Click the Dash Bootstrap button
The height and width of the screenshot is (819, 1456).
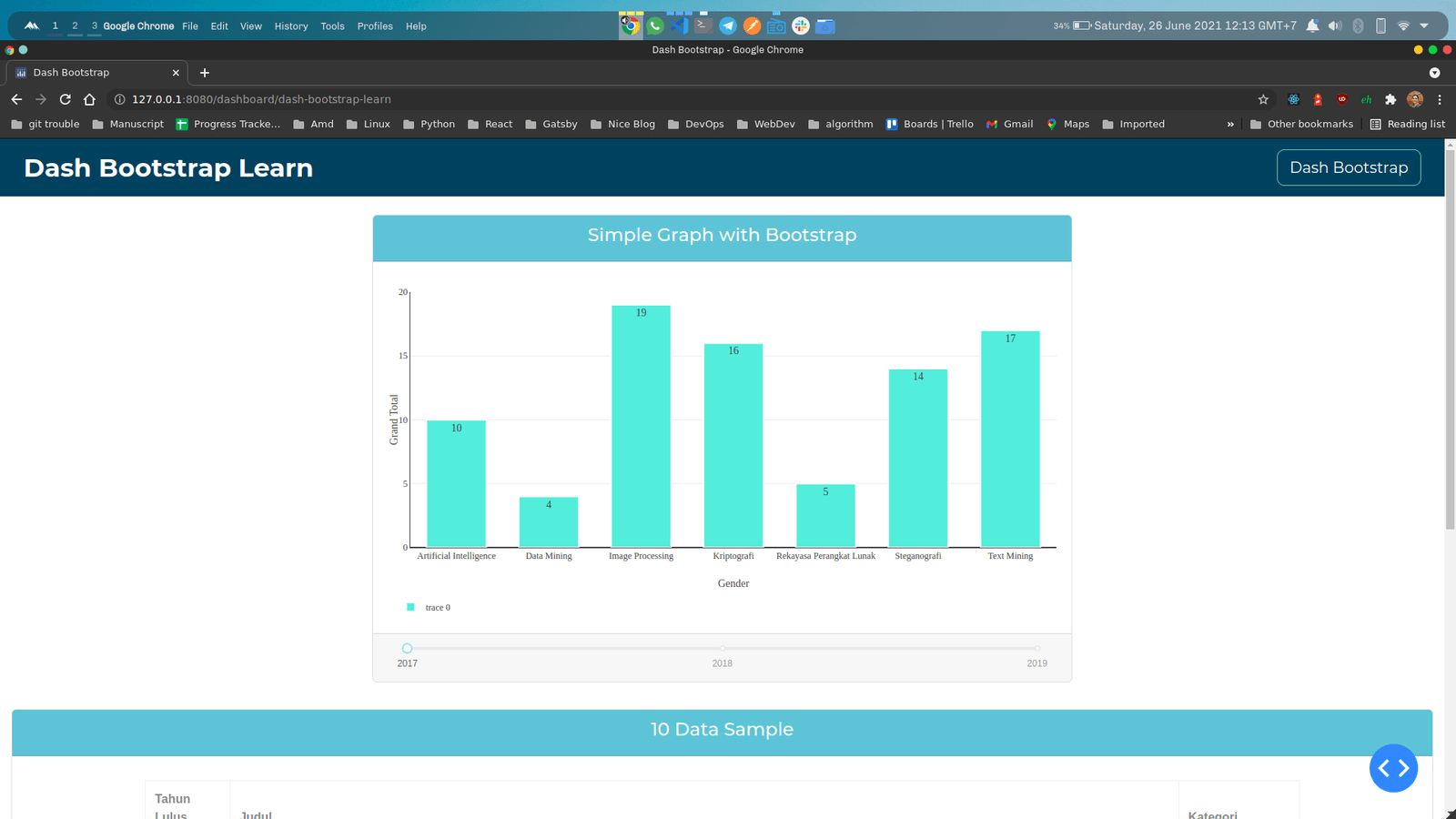click(x=1349, y=167)
